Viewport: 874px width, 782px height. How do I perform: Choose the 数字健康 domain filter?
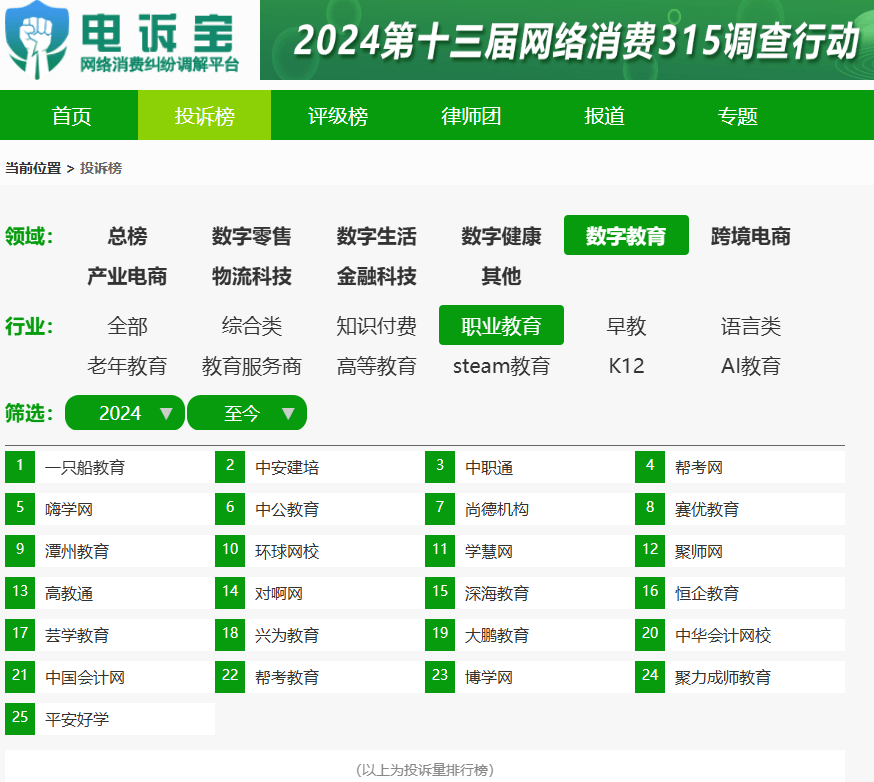[x=501, y=236]
